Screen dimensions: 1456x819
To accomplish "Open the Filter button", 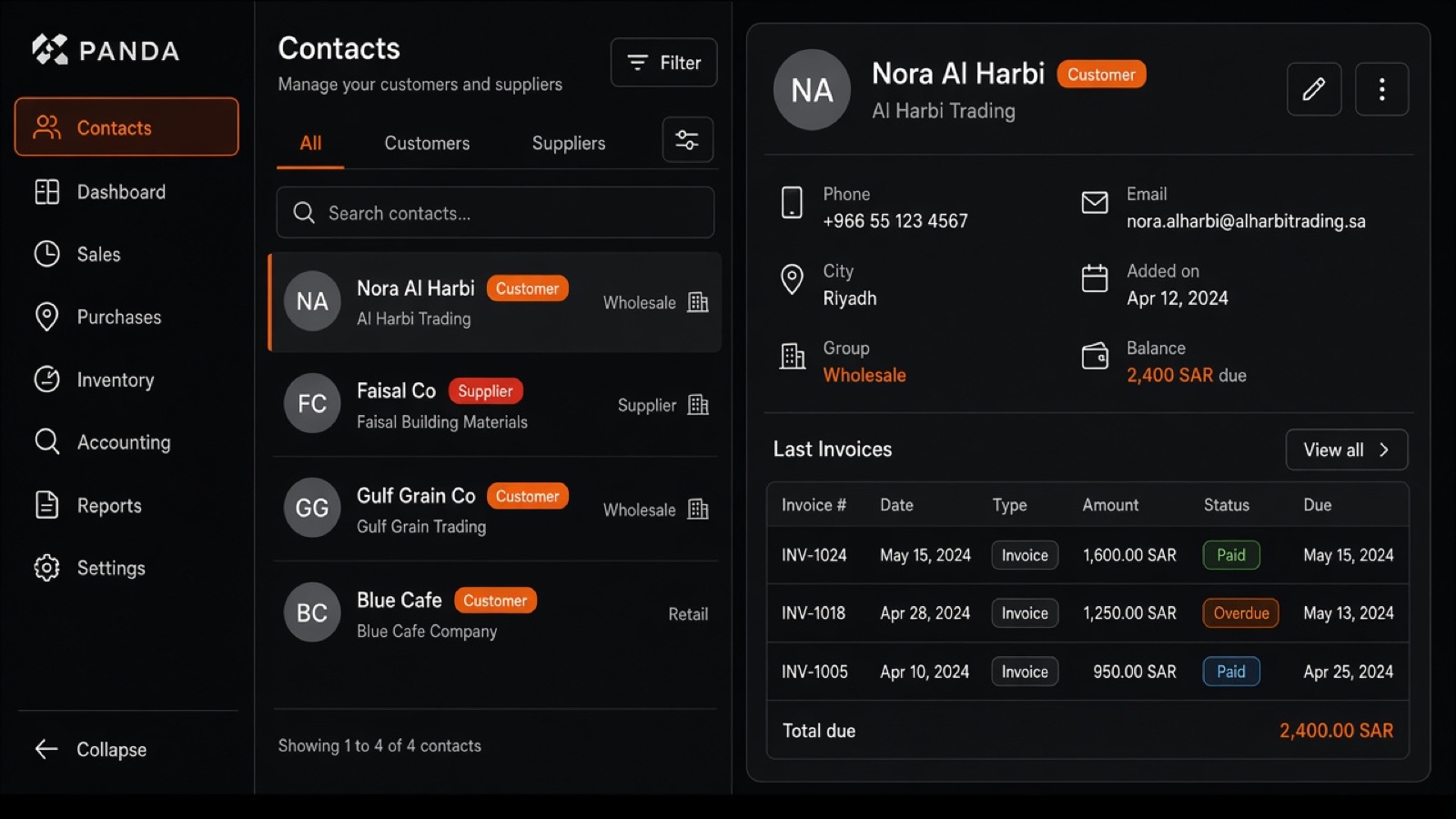I will pos(663,62).
